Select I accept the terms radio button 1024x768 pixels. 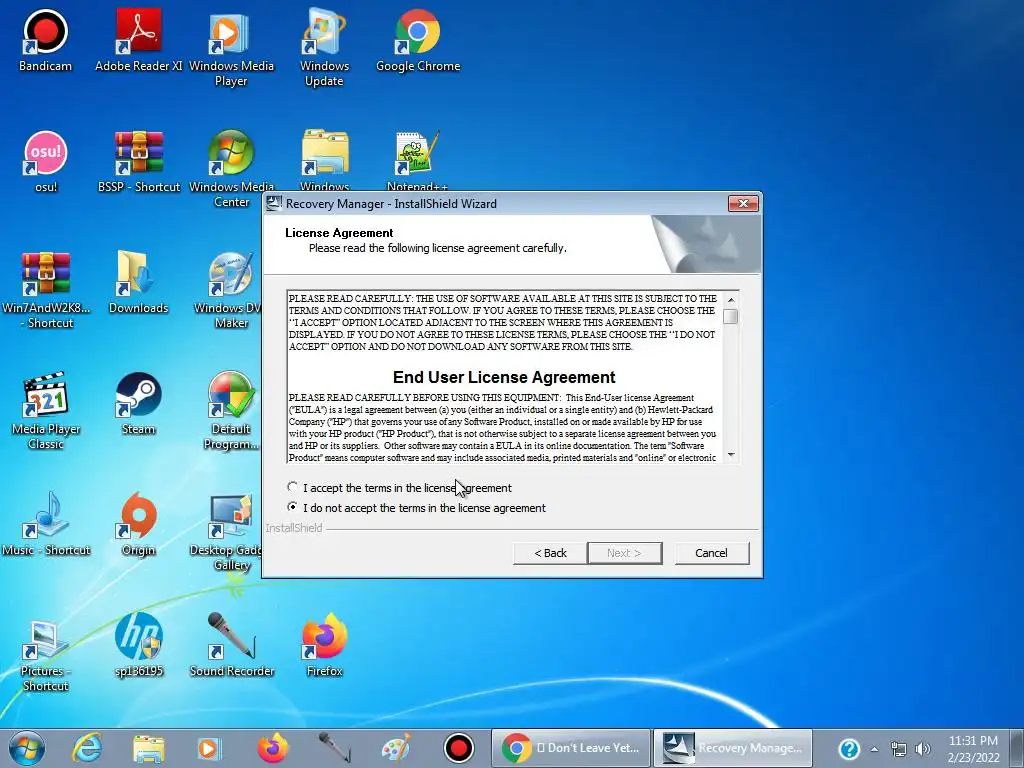pyautogui.click(x=293, y=487)
